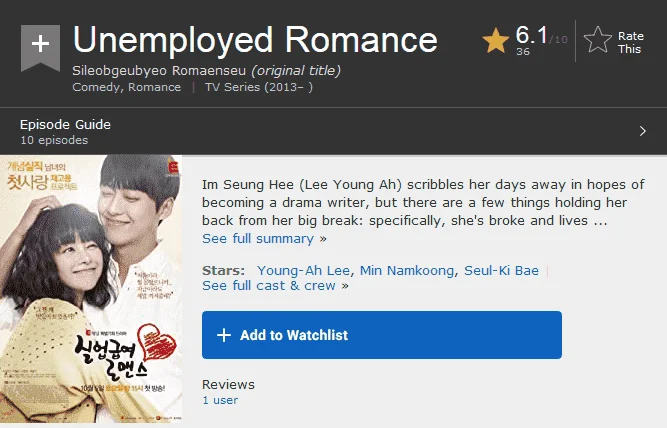Open Young-Ah Lee's profile link
Screen dimensions: 667x428
tap(303, 271)
